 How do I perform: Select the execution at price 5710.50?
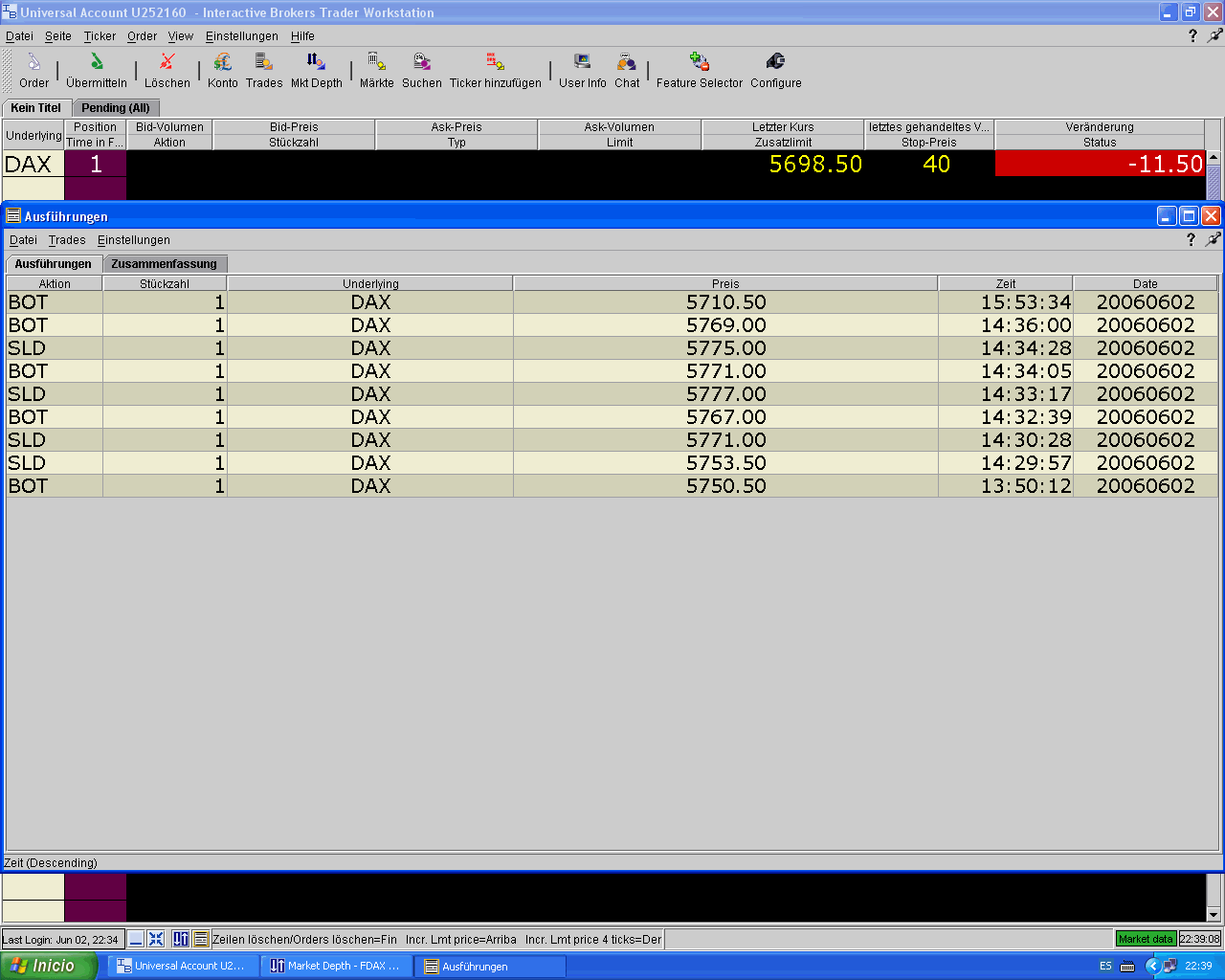coord(612,302)
